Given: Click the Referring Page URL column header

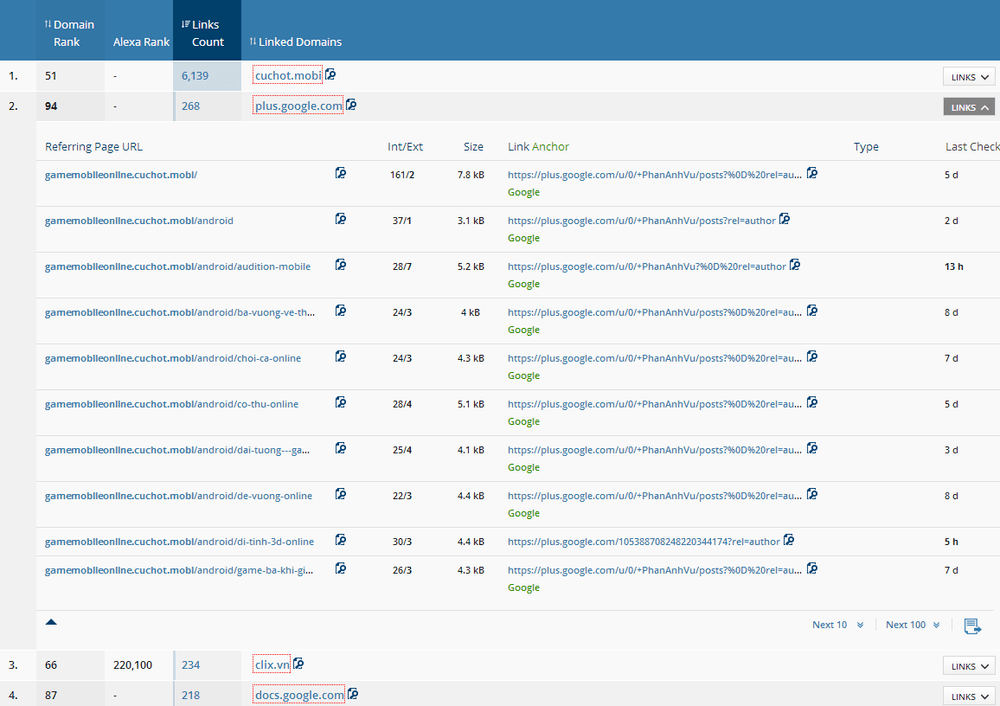Looking at the screenshot, I should pyautogui.click(x=94, y=147).
